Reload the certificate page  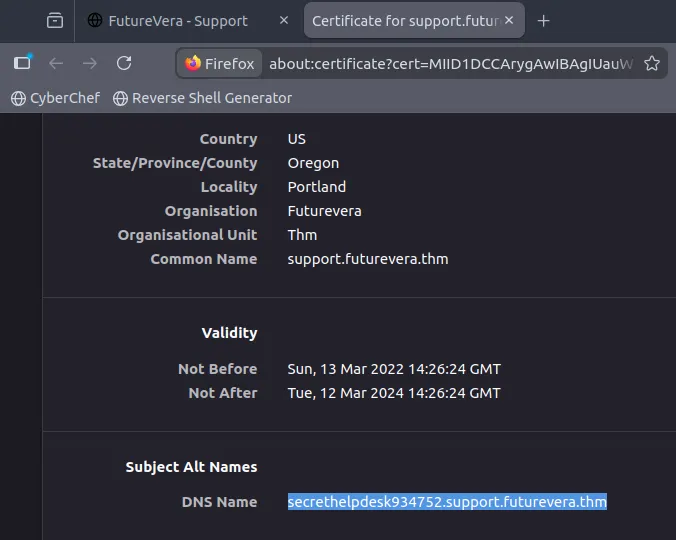click(124, 63)
